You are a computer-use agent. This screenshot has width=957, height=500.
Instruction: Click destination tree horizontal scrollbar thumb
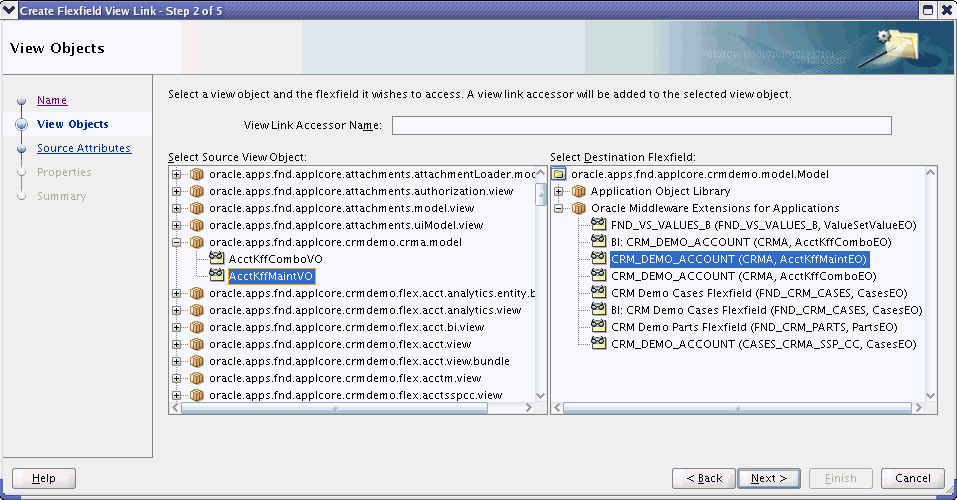pyautogui.click(x=737, y=408)
